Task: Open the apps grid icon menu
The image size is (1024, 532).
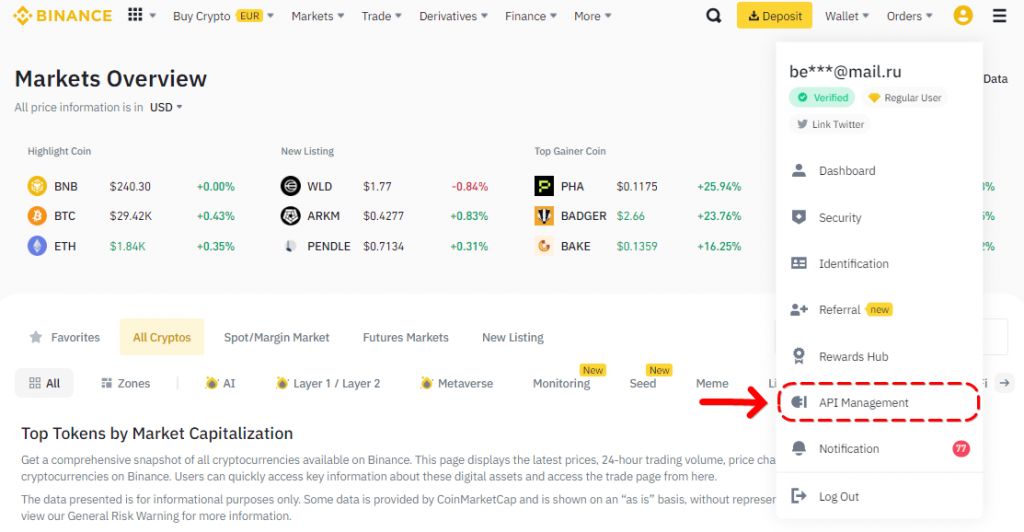Action: (x=136, y=16)
